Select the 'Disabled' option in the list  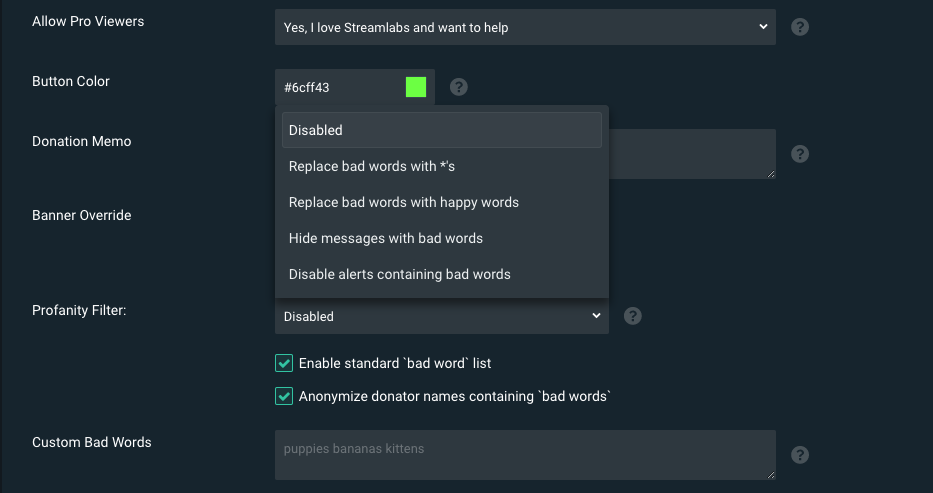(442, 130)
